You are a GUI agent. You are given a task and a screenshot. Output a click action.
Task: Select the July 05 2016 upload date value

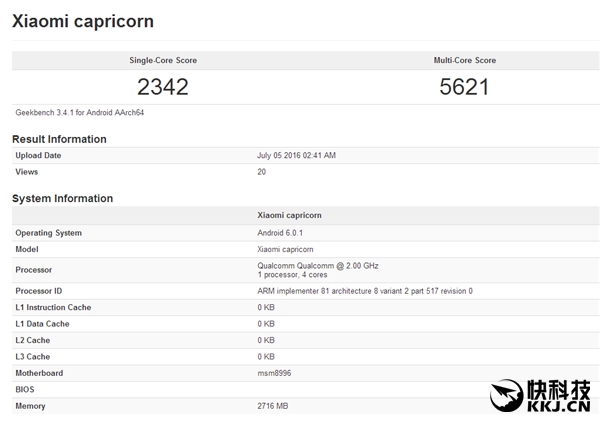point(297,156)
